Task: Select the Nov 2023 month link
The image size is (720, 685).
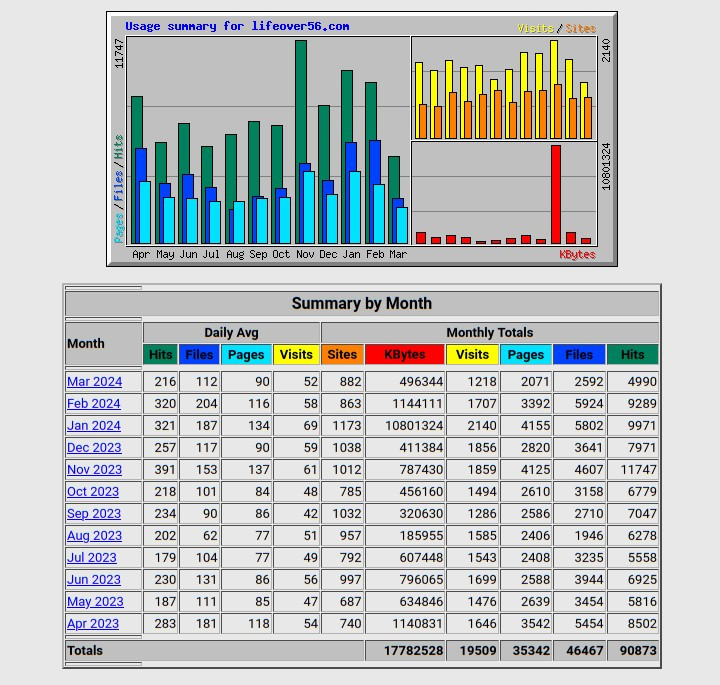Action: [x=94, y=470]
